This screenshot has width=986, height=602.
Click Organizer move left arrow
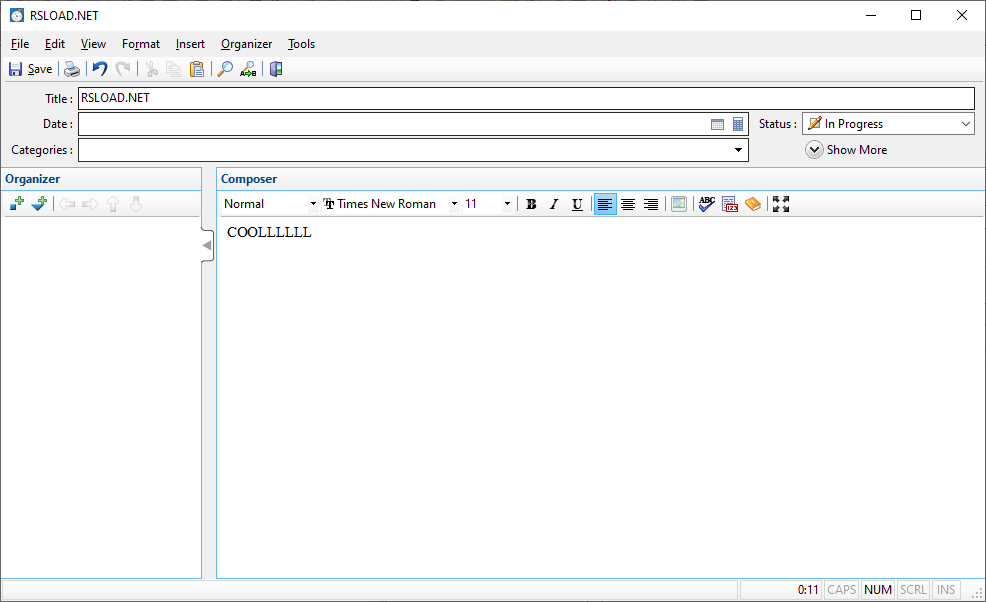tap(67, 204)
